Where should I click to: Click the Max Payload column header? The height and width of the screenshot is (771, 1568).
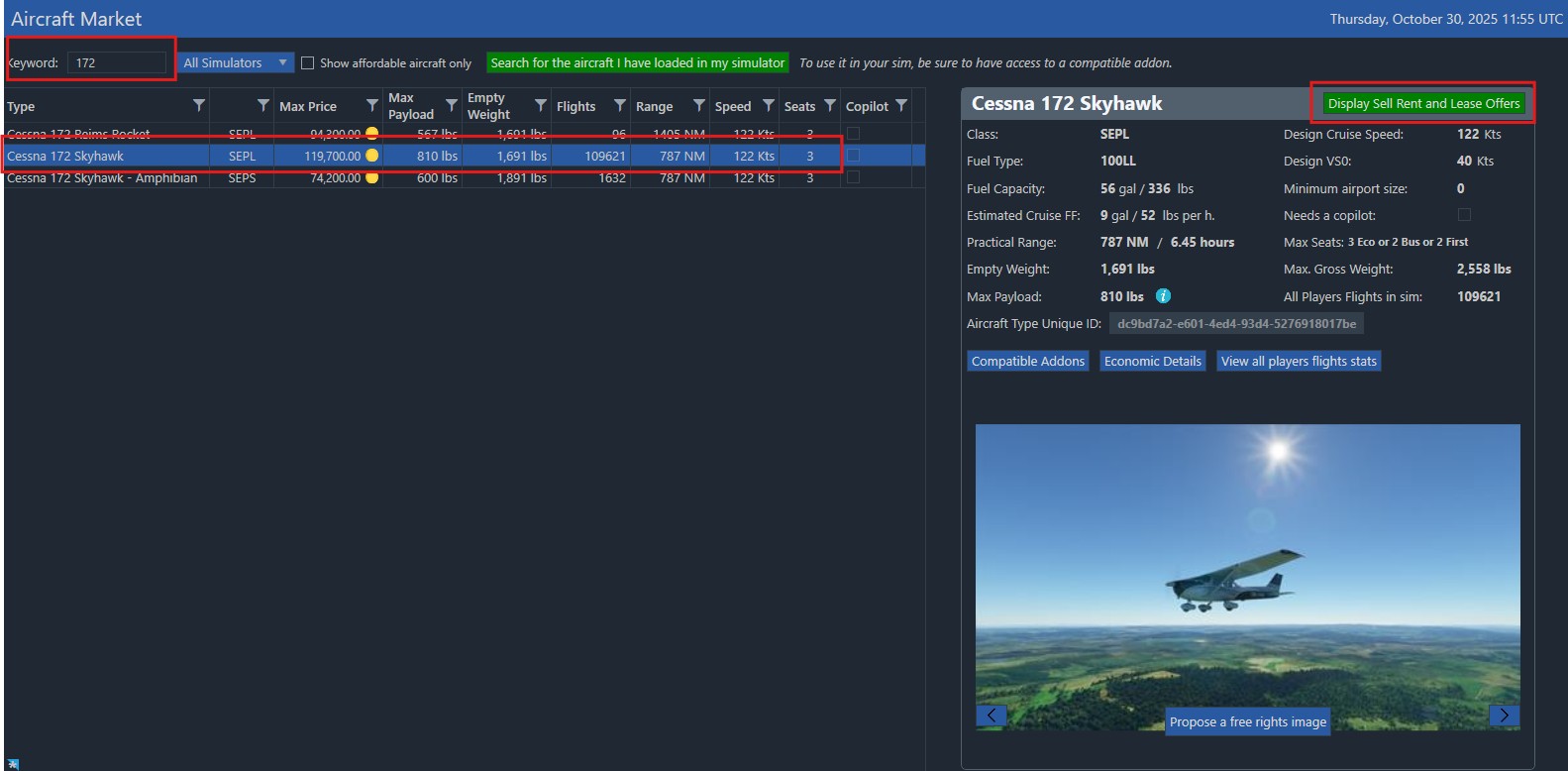coord(411,106)
